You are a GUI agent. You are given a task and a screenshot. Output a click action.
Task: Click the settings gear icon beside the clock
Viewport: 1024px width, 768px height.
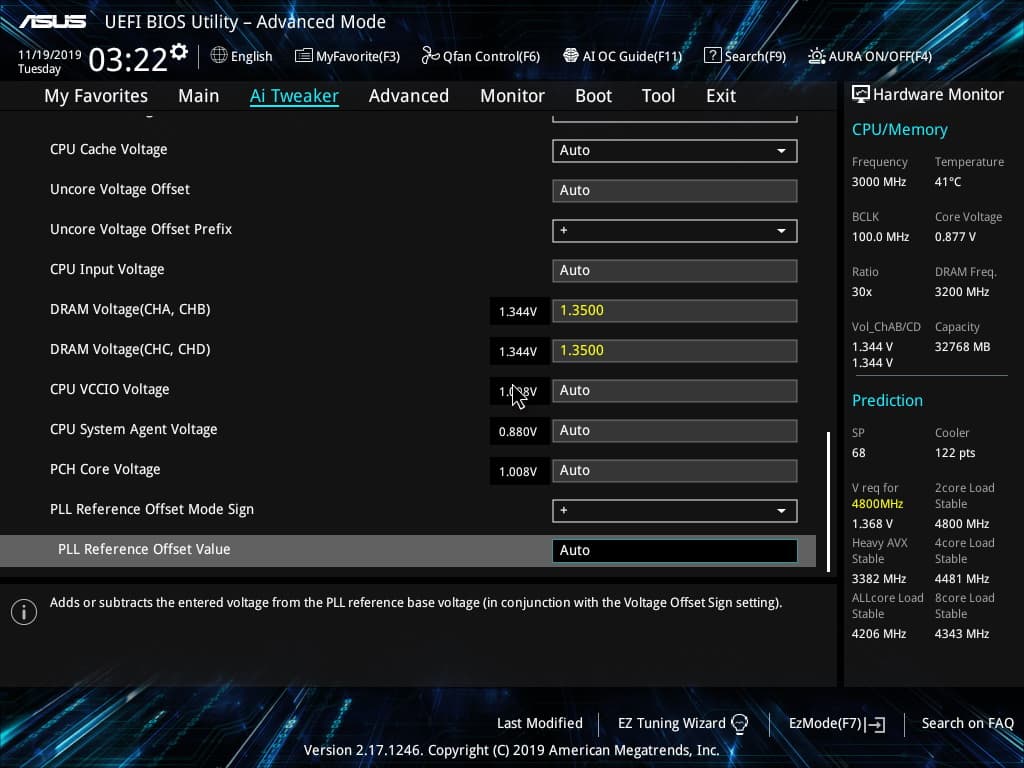click(179, 52)
